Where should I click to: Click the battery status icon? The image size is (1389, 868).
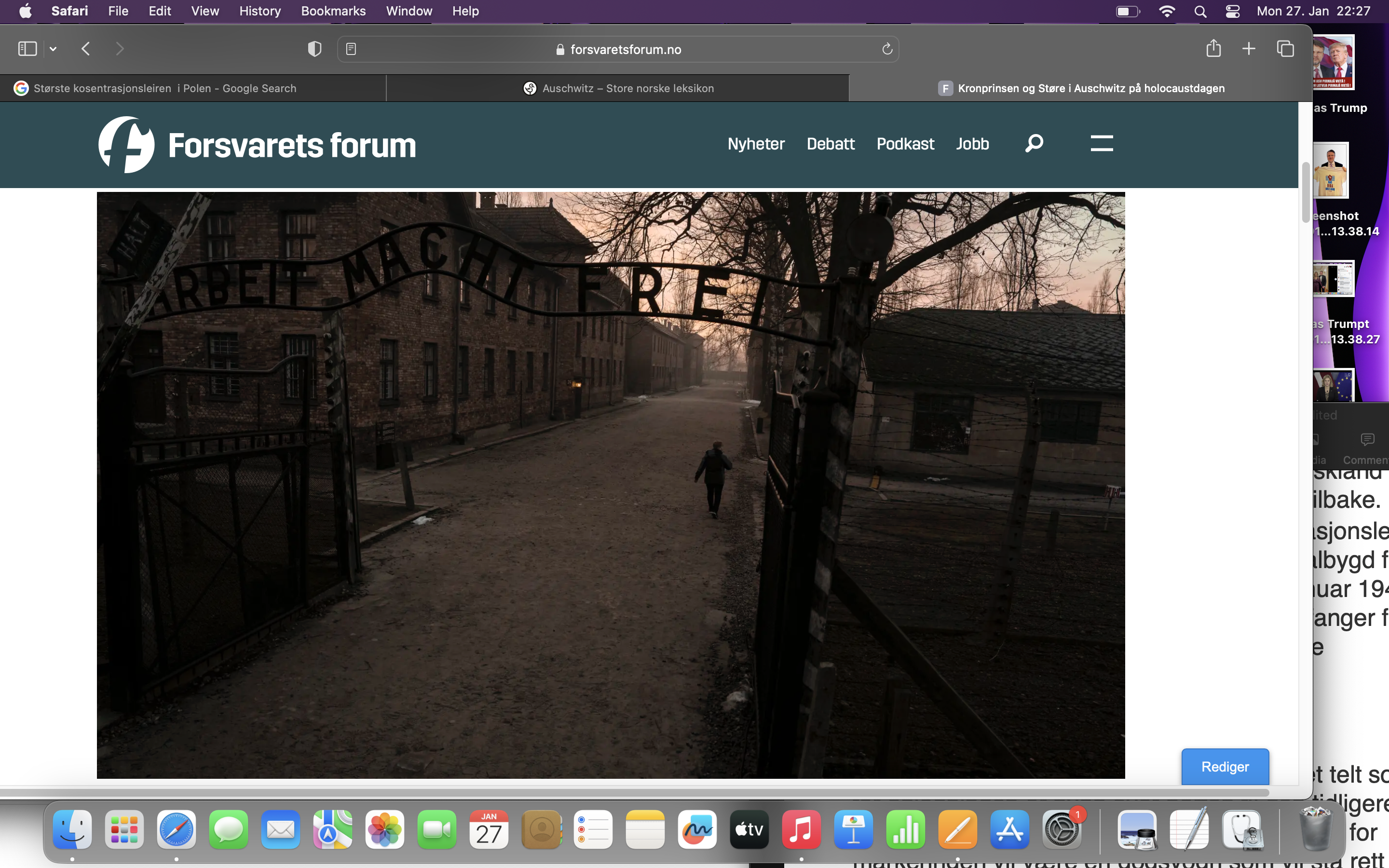1127,11
